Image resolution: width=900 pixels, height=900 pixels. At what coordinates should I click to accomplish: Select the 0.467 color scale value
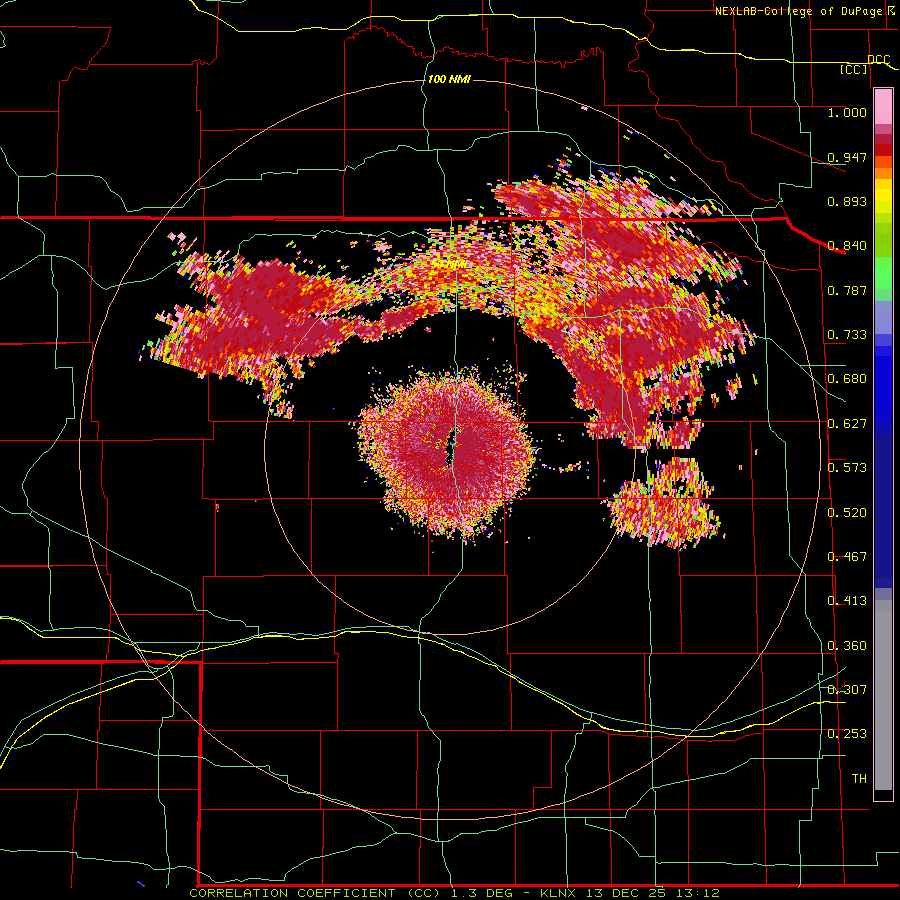coord(847,557)
